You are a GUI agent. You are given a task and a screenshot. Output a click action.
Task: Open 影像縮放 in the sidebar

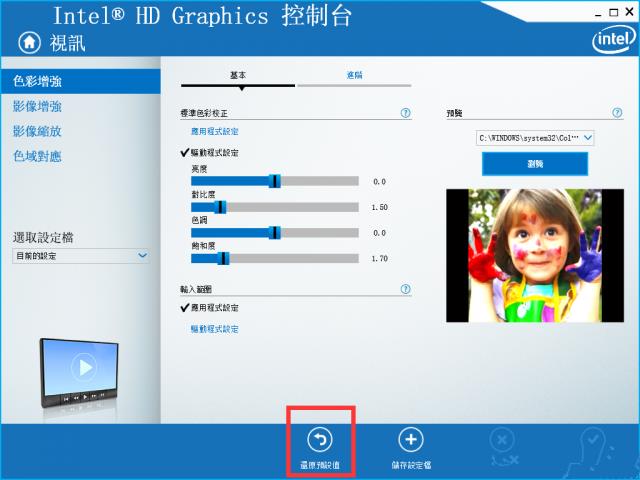pyautogui.click(x=37, y=131)
